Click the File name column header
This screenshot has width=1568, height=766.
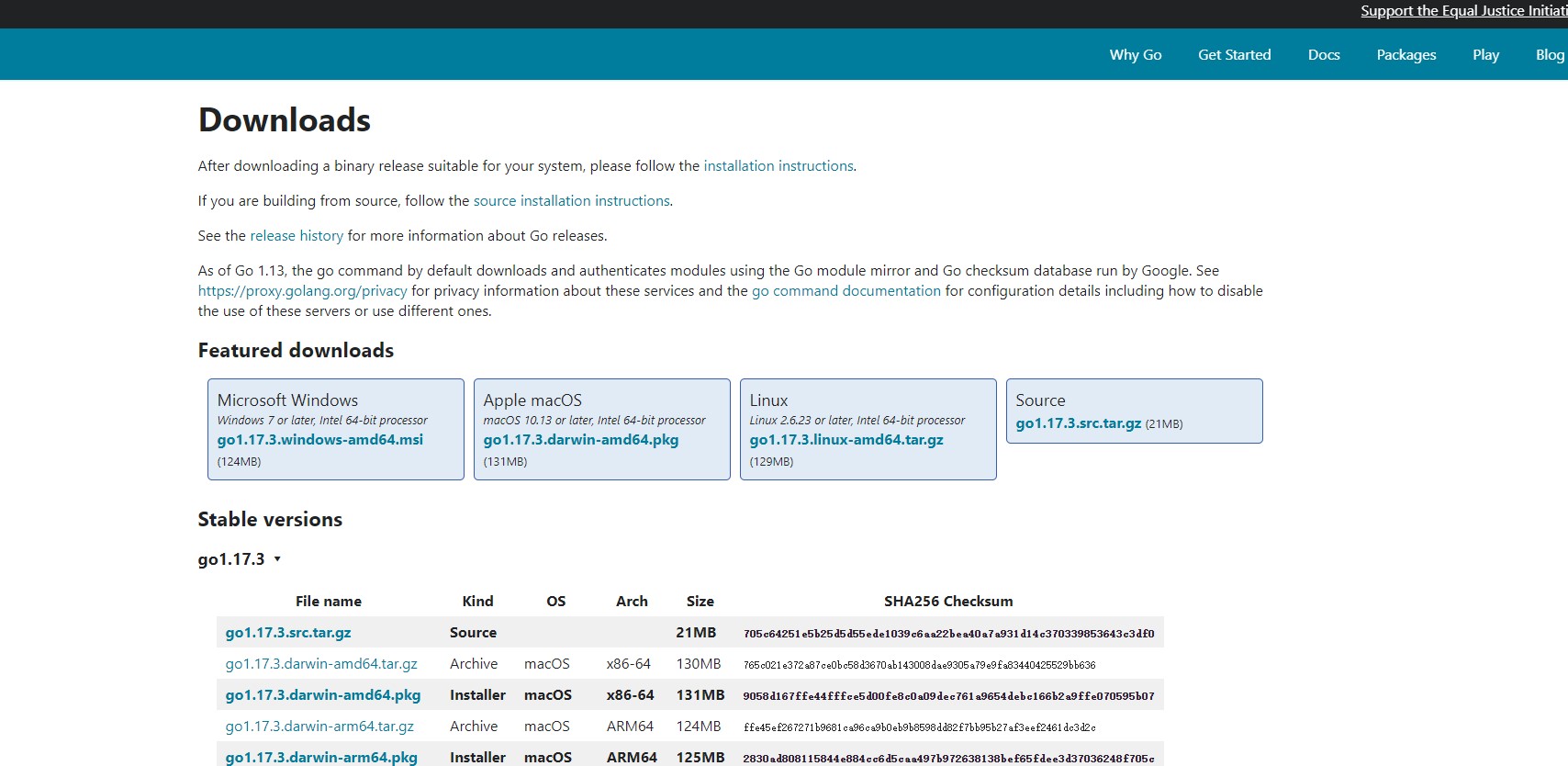click(x=329, y=602)
